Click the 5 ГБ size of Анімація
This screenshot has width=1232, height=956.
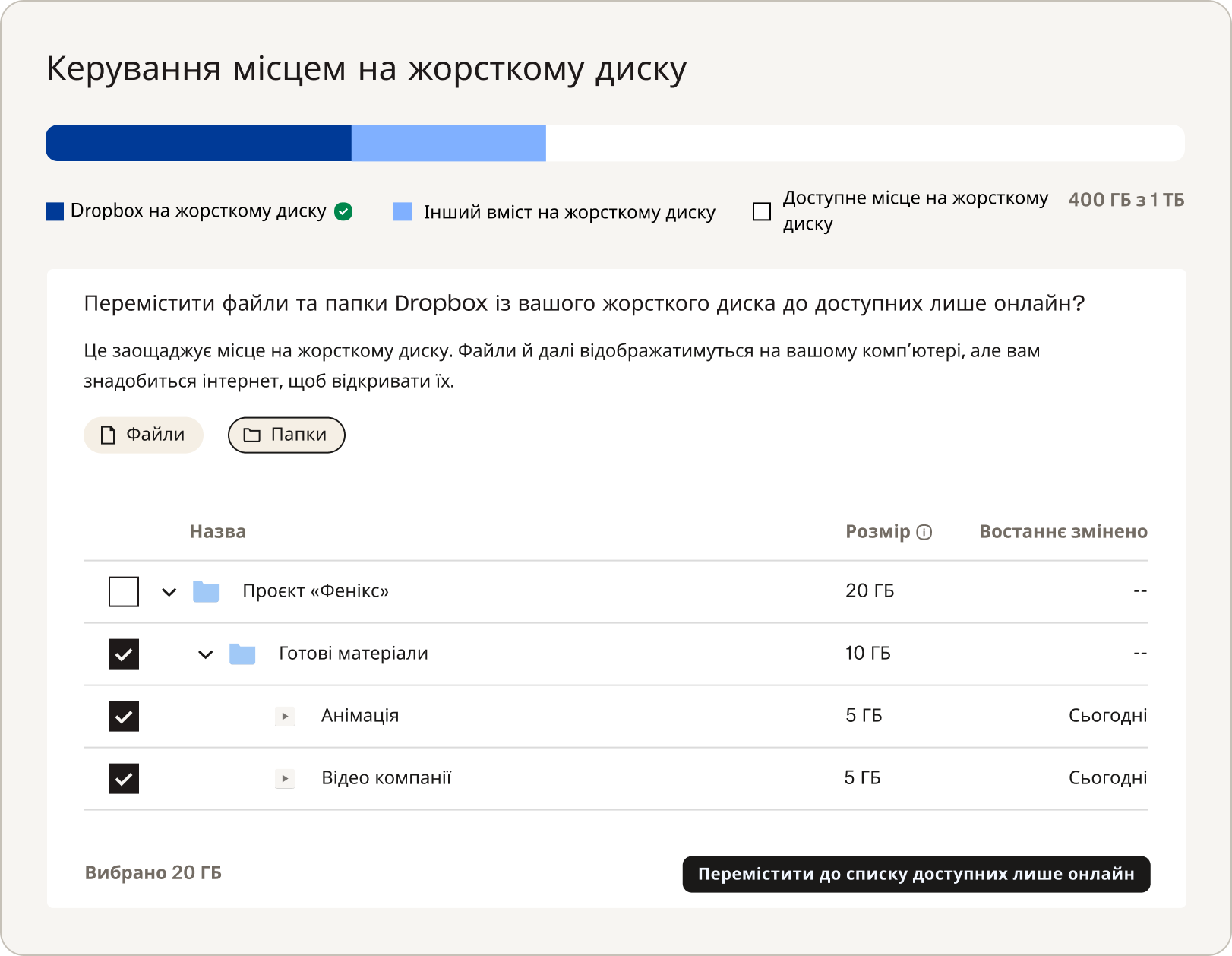864,715
